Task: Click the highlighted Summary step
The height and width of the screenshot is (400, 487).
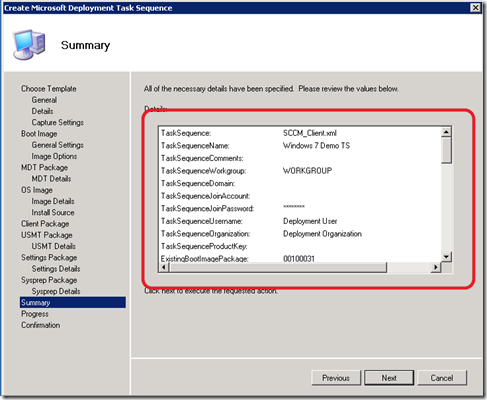Action: click(73, 302)
